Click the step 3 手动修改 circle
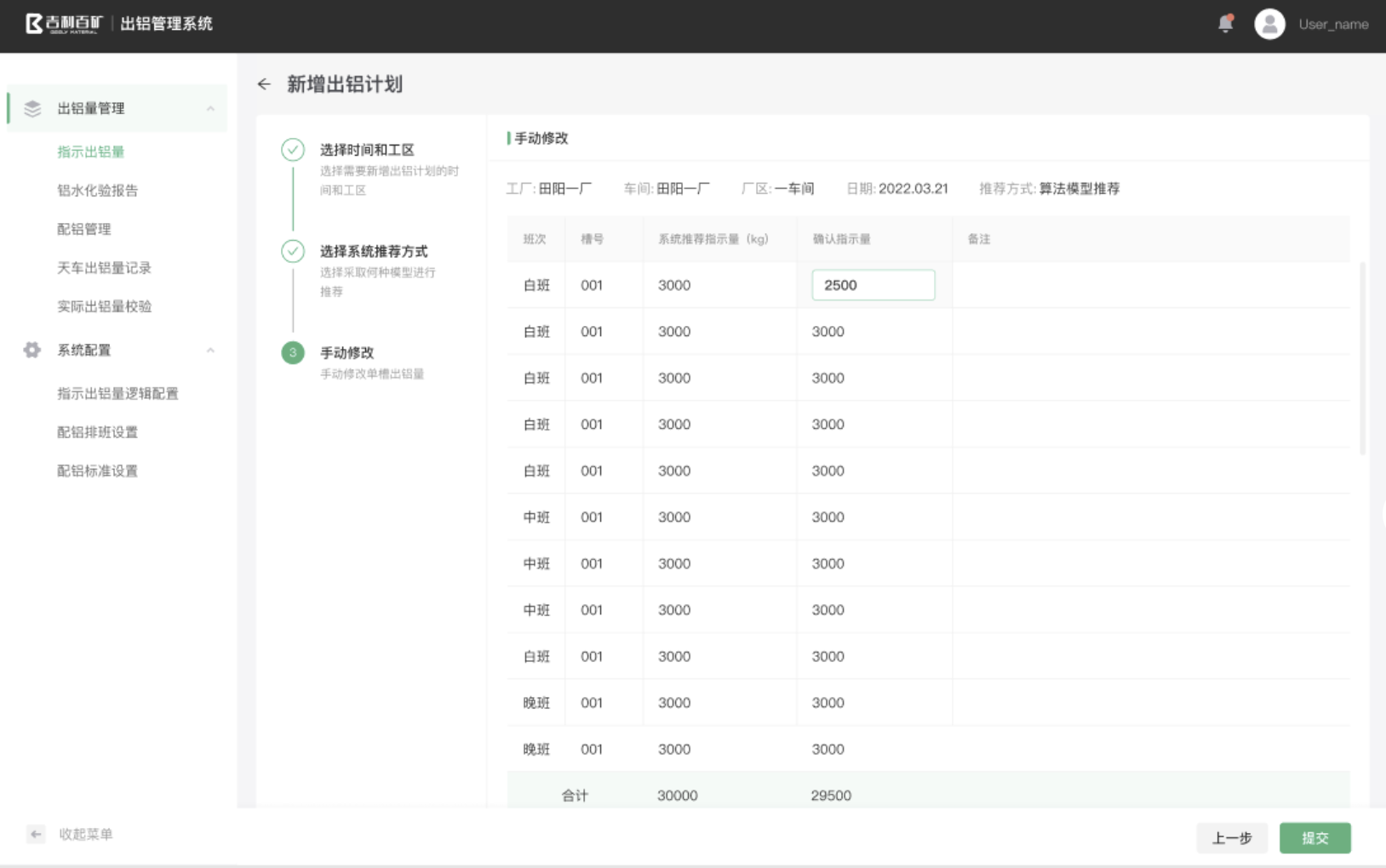 [293, 353]
